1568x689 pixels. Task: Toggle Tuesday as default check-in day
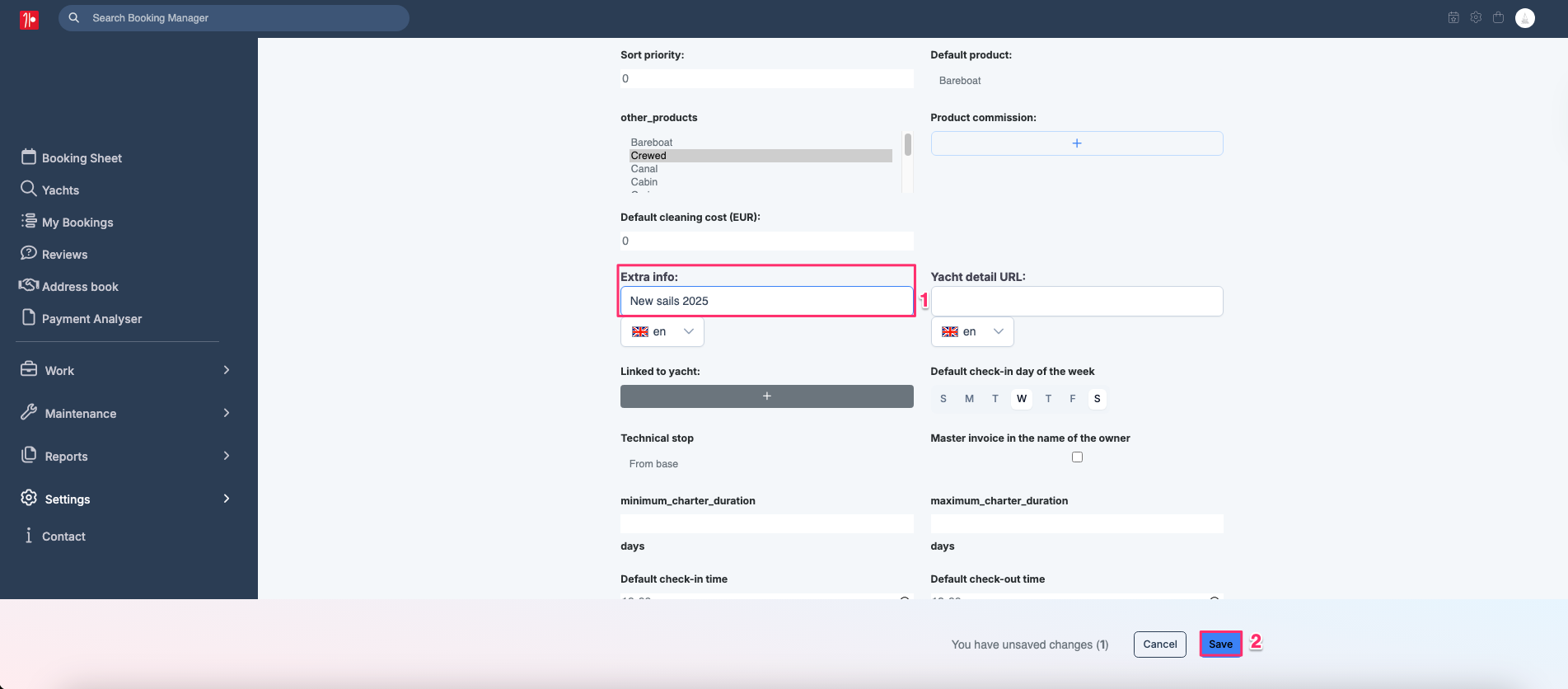pos(995,399)
